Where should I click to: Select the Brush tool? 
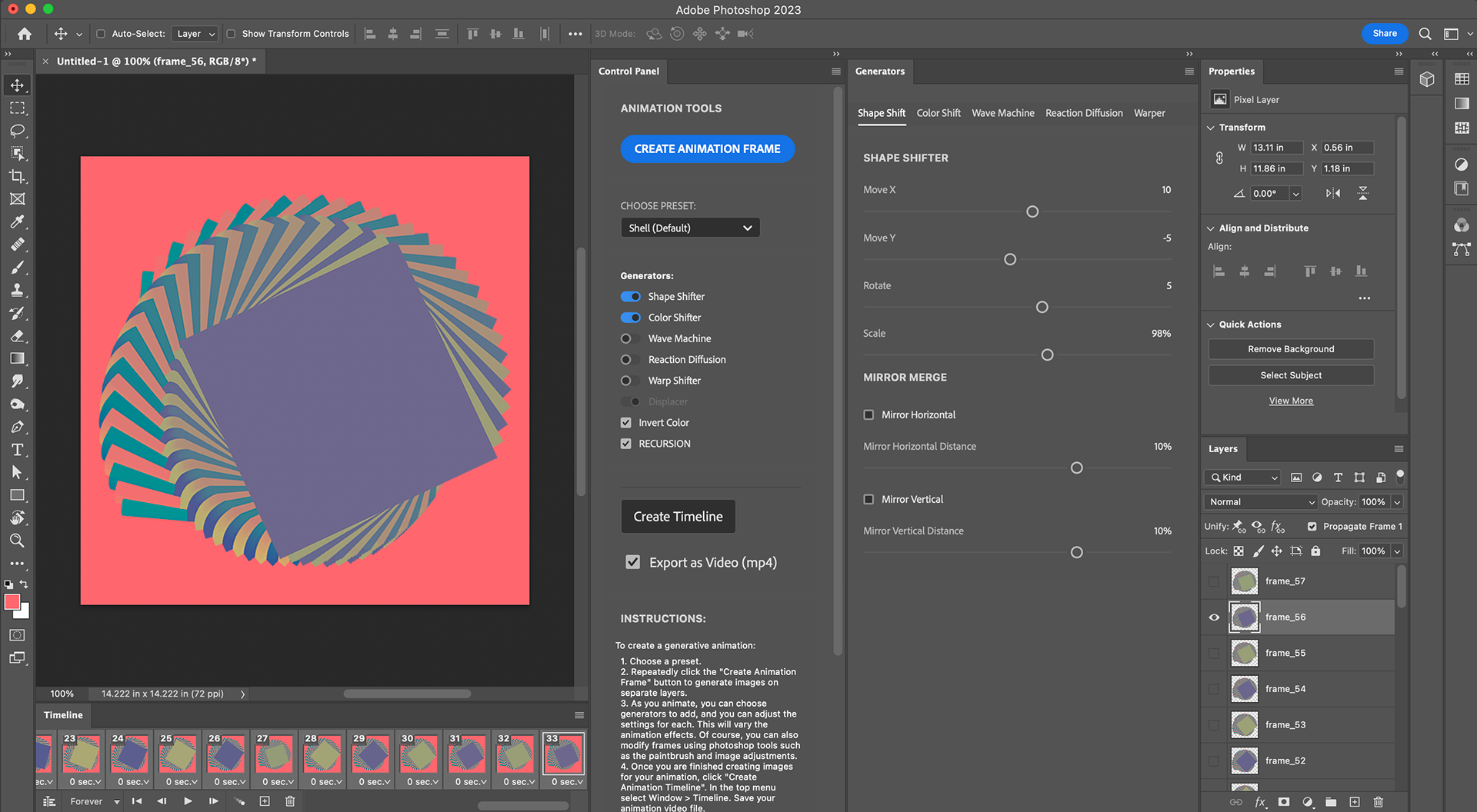pos(17,268)
